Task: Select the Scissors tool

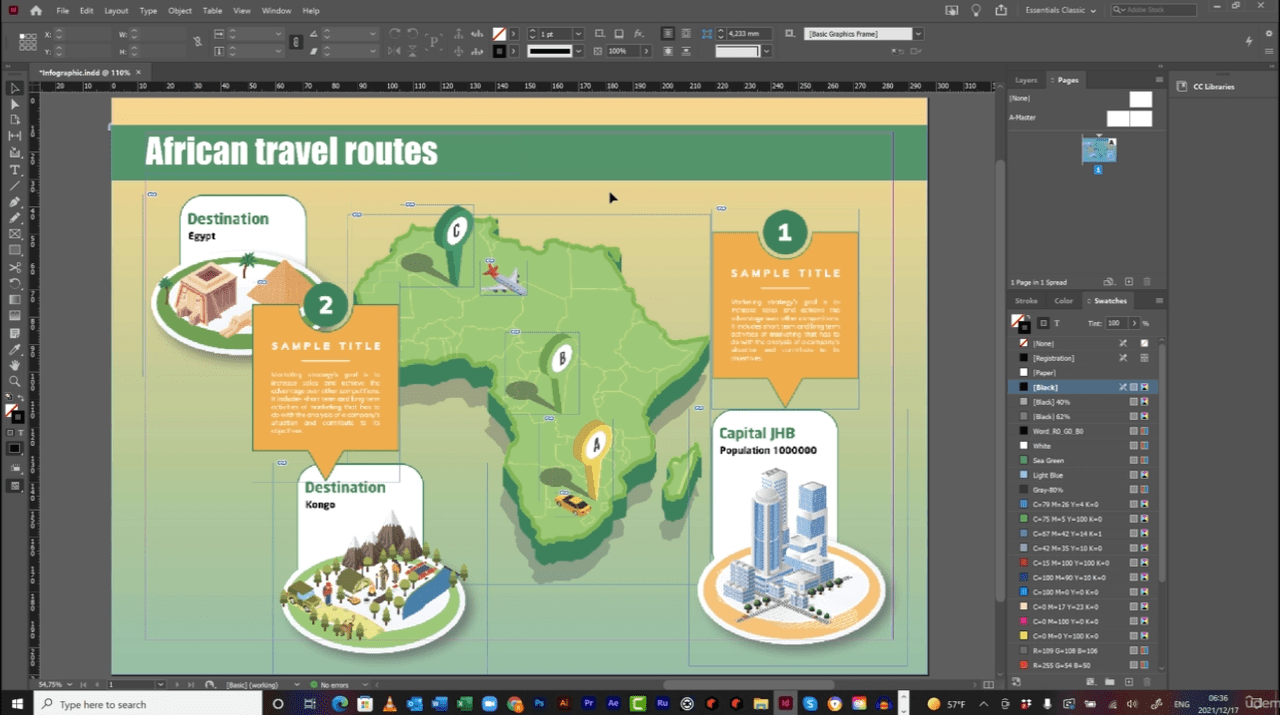Action: pyautogui.click(x=15, y=267)
